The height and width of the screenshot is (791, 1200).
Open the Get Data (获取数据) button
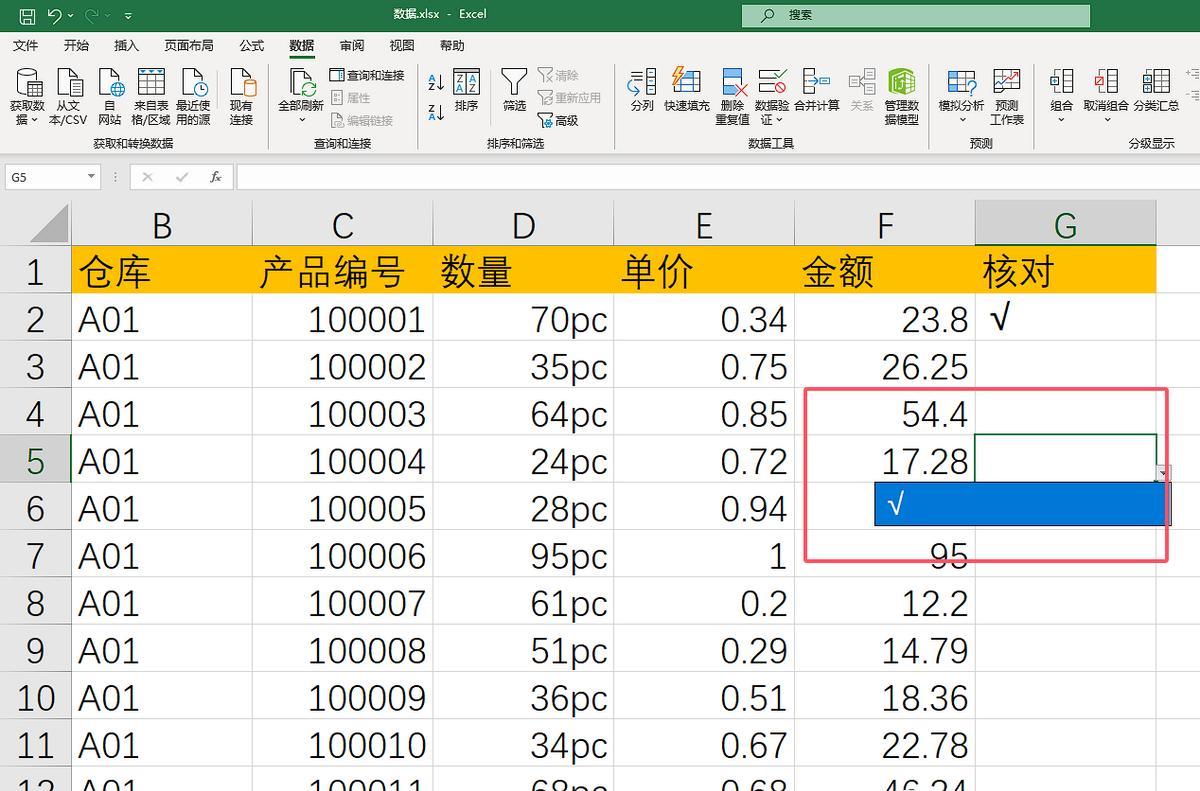[x=27, y=97]
